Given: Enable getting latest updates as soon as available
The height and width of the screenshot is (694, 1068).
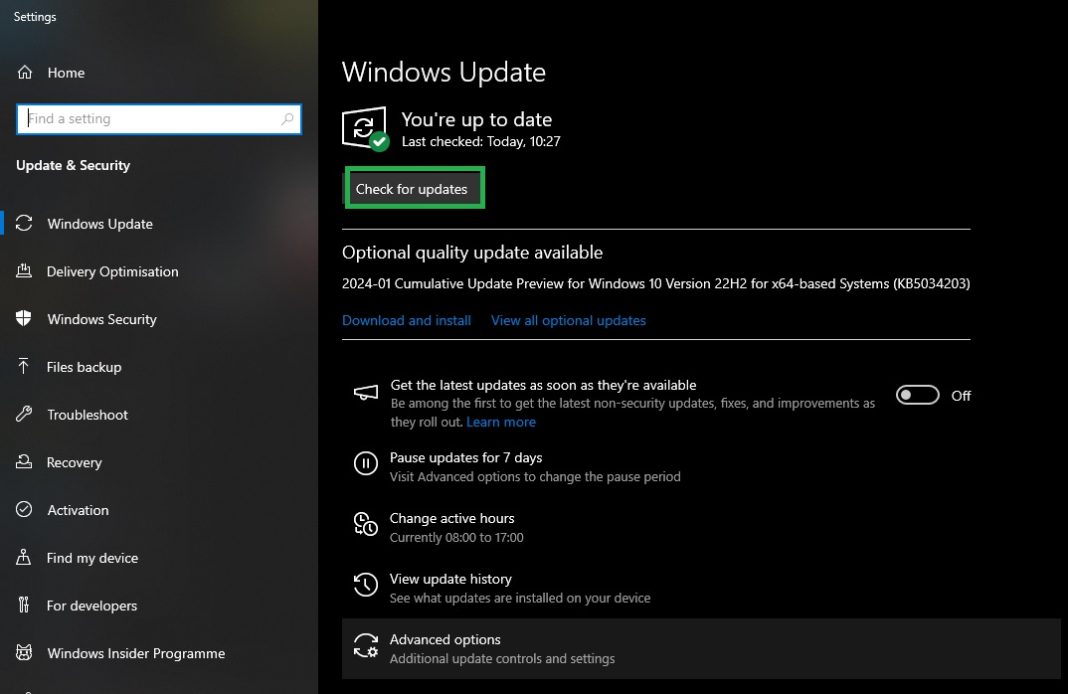Looking at the screenshot, I should [x=916, y=395].
